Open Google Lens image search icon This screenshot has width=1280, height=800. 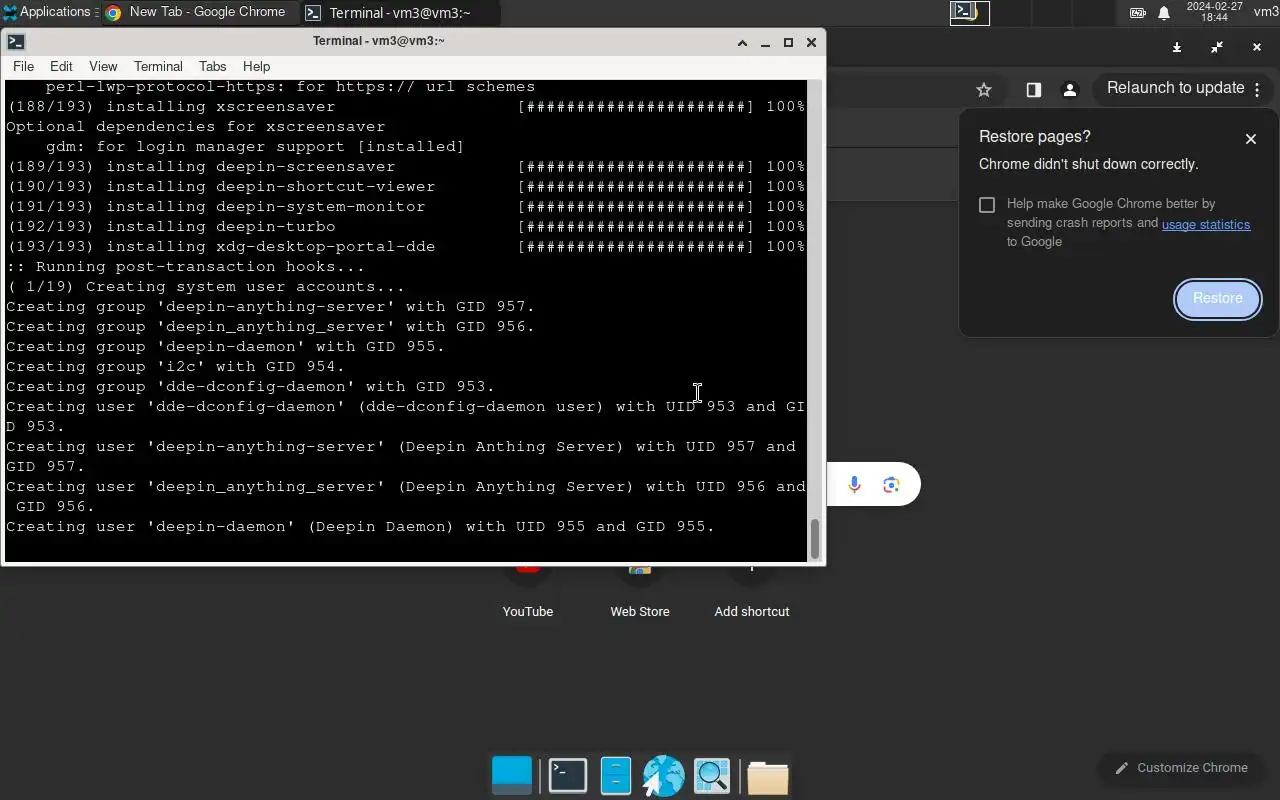(x=891, y=485)
